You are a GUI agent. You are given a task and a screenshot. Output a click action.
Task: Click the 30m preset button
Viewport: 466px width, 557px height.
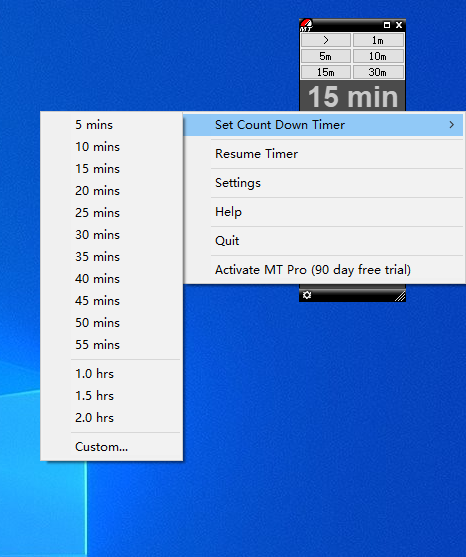378,72
